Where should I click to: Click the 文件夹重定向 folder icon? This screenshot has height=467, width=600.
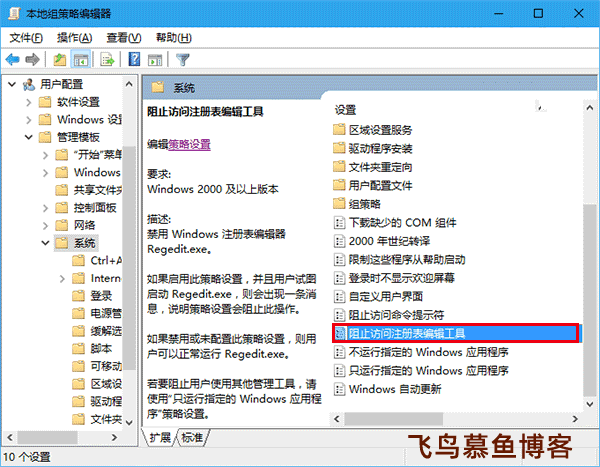339,167
